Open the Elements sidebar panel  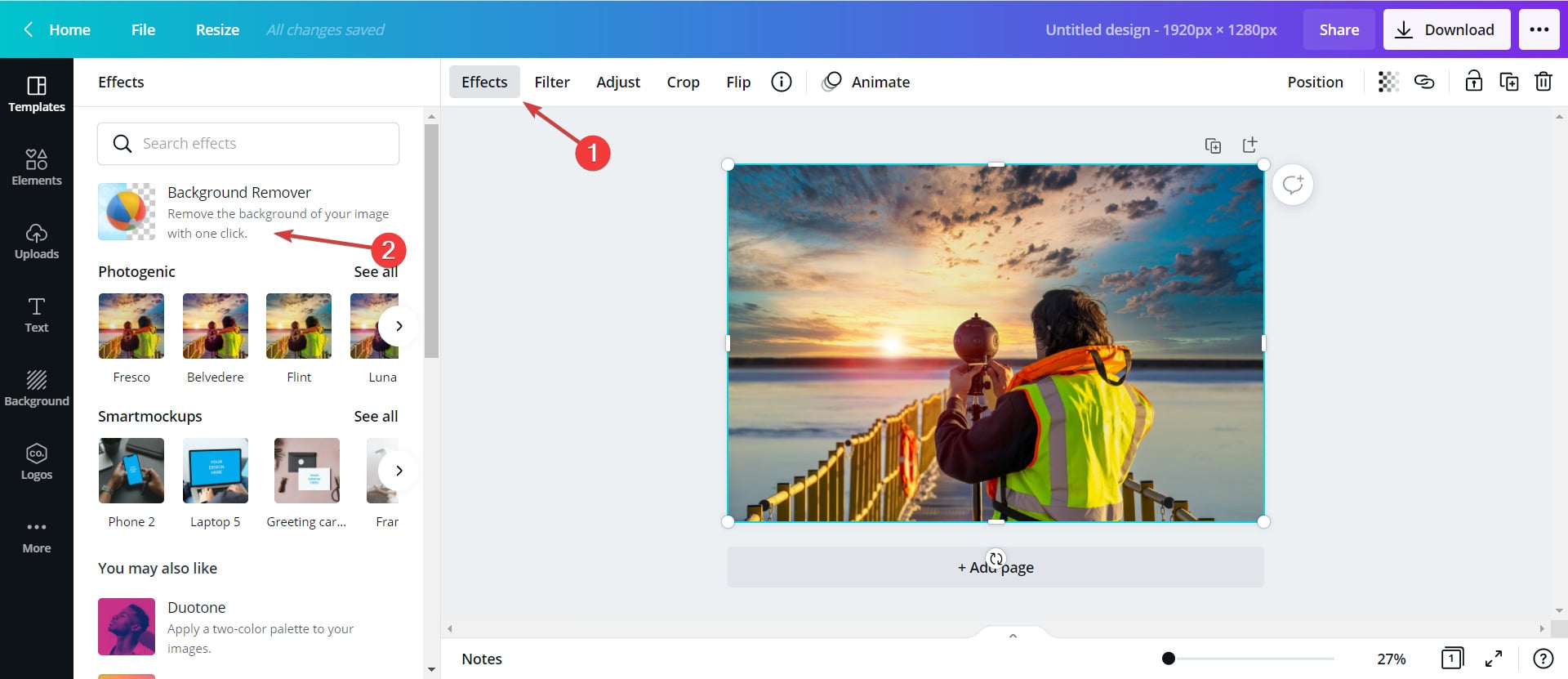point(37,168)
